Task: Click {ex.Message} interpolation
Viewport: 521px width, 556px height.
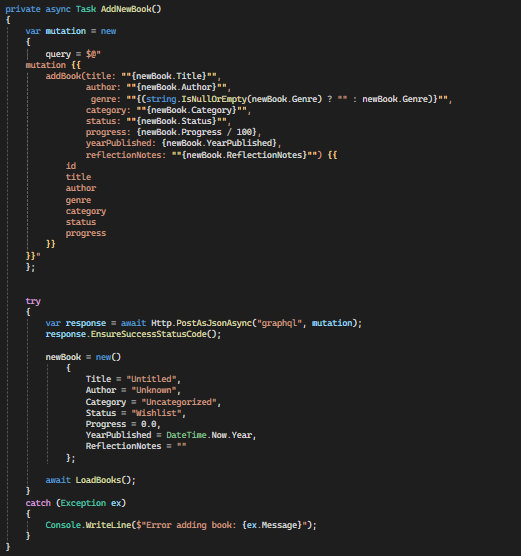Action: [x=272, y=525]
